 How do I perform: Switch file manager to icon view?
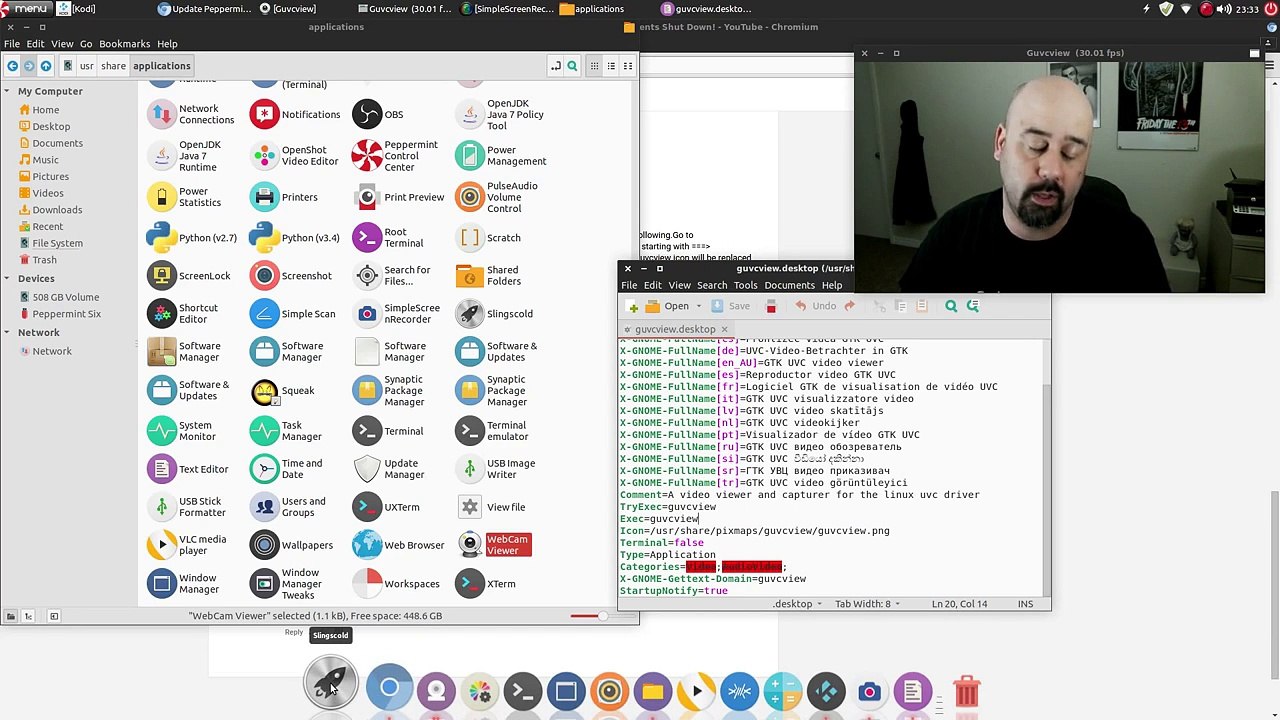click(594, 66)
